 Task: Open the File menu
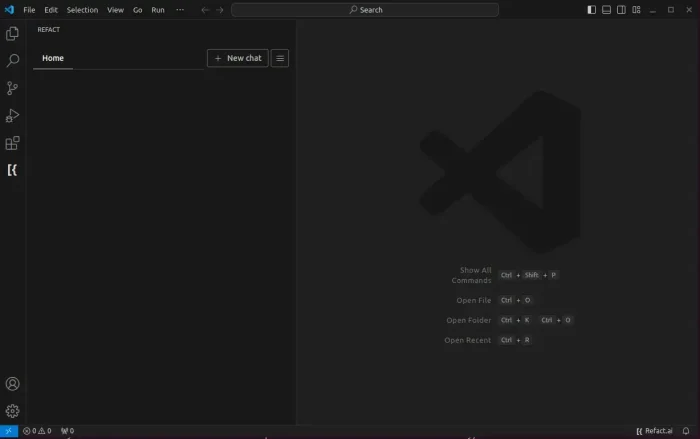(29, 10)
